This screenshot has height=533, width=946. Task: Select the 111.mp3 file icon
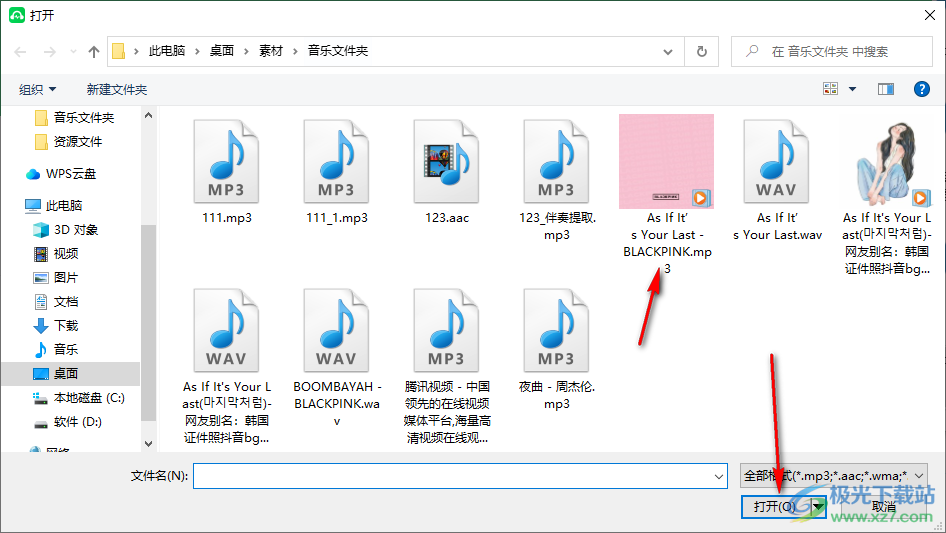point(226,161)
